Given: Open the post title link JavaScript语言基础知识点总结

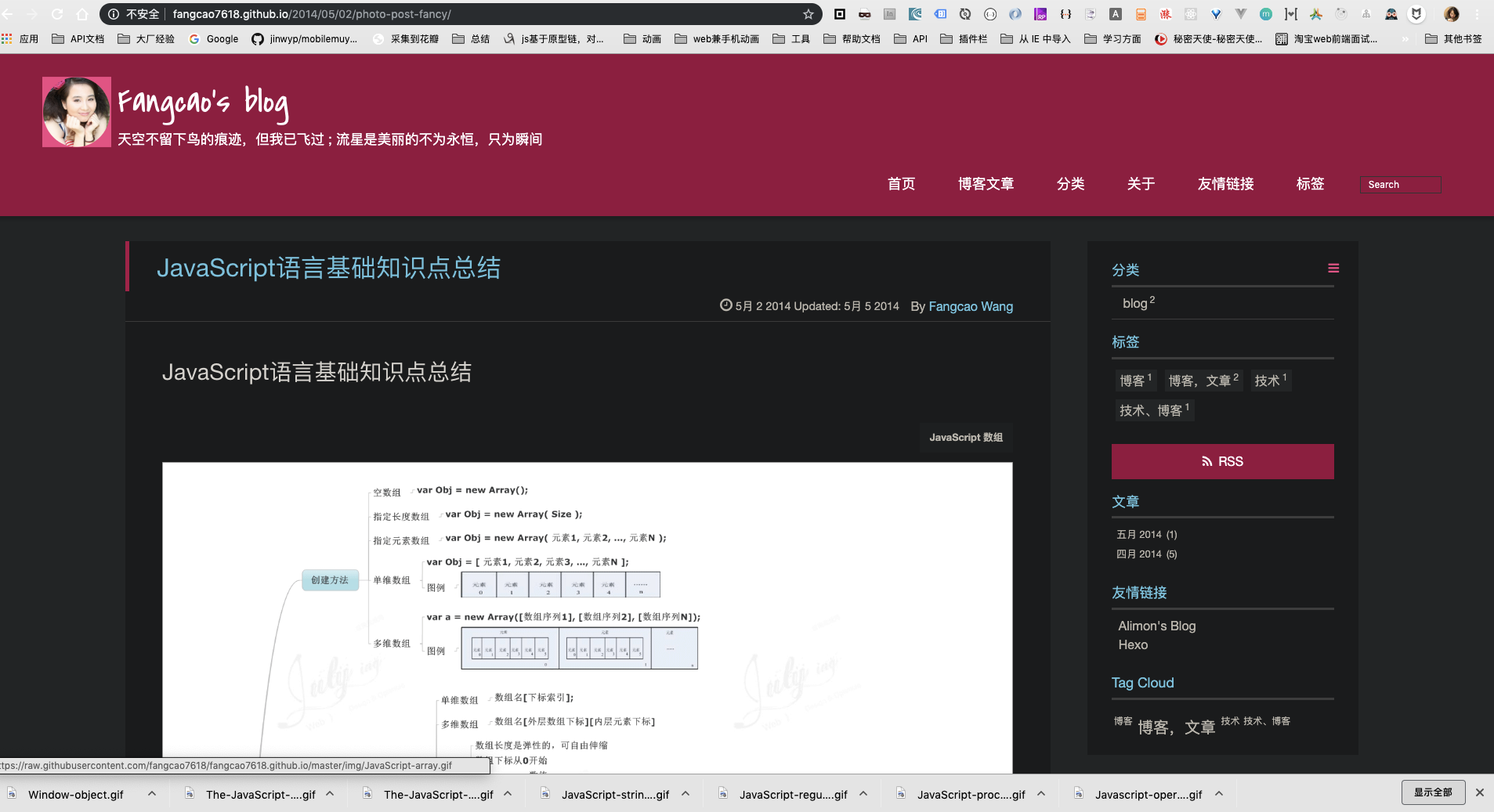Looking at the screenshot, I should click(328, 268).
